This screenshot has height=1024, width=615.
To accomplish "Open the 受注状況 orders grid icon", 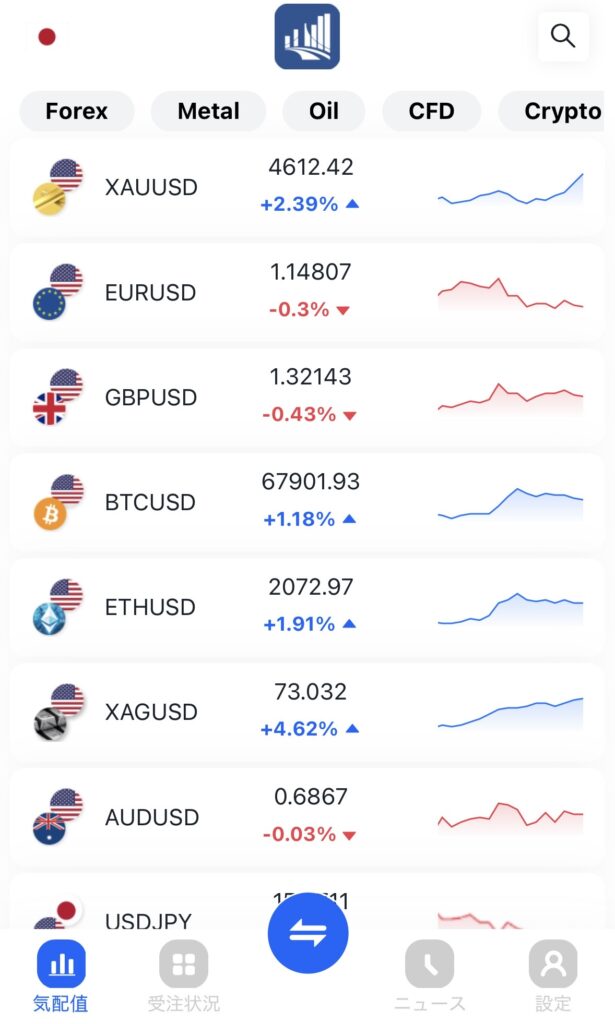I will click(183, 964).
